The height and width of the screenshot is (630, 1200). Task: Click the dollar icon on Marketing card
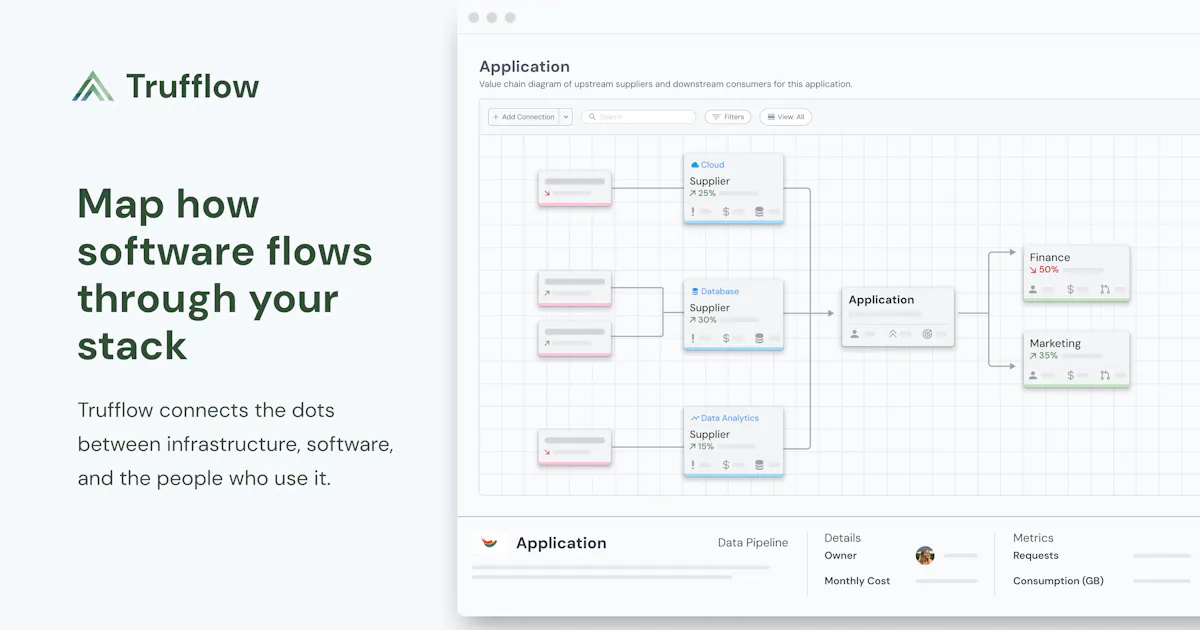tap(1070, 376)
